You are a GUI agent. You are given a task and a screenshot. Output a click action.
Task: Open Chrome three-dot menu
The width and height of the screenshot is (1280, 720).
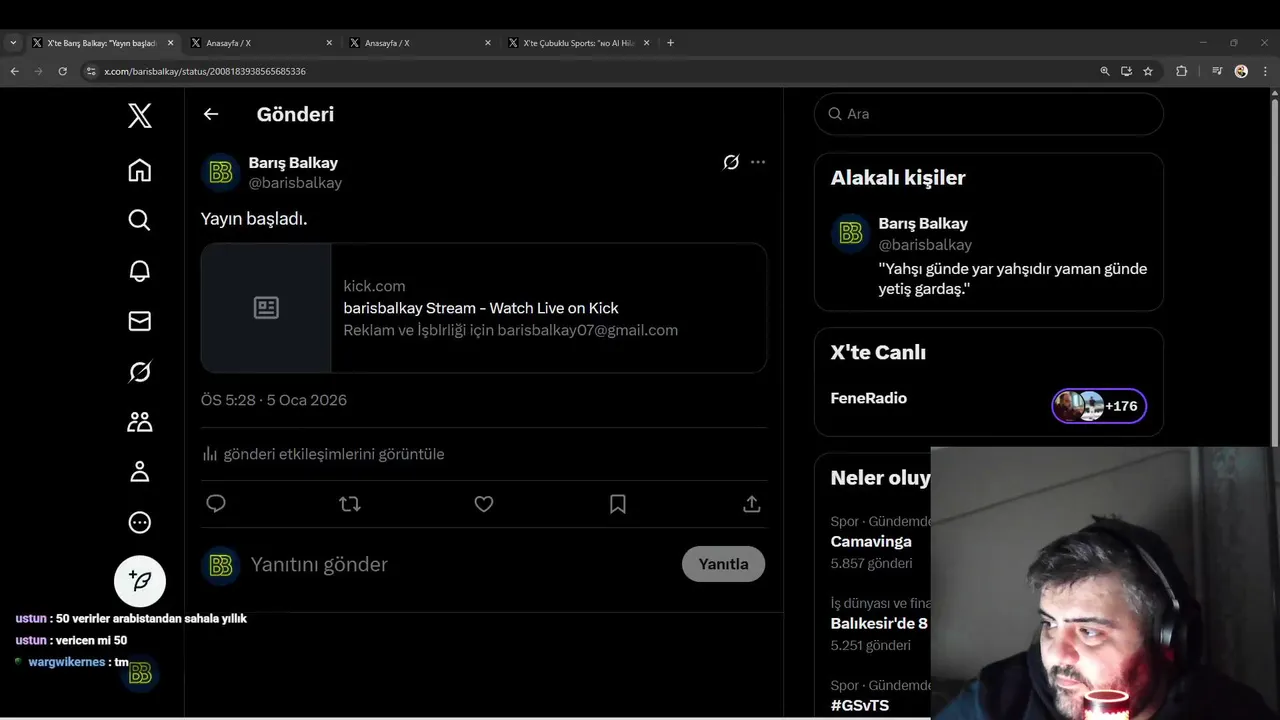click(x=1265, y=71)
